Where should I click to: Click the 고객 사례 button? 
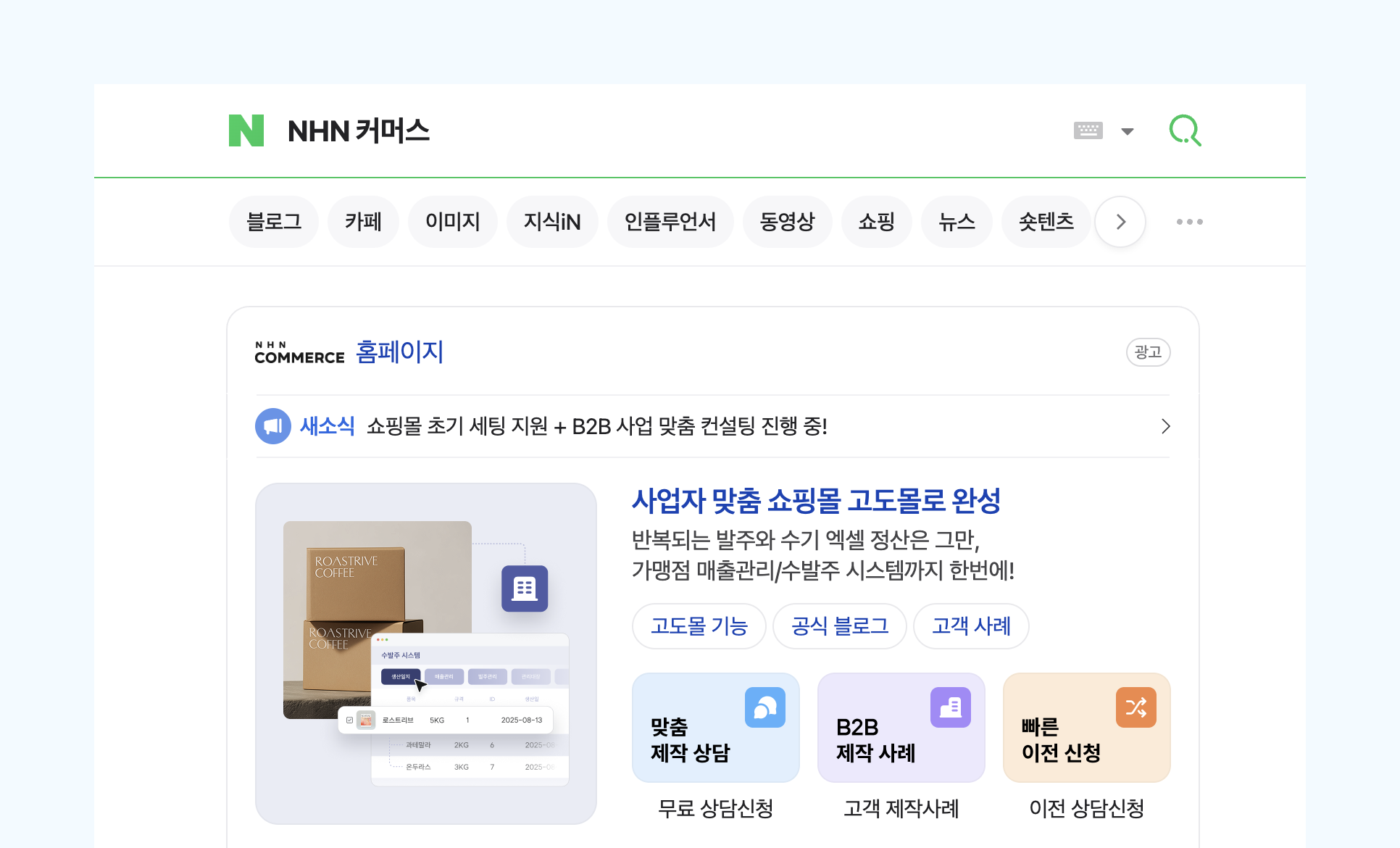pyautogui.click(x=971, y=626)
